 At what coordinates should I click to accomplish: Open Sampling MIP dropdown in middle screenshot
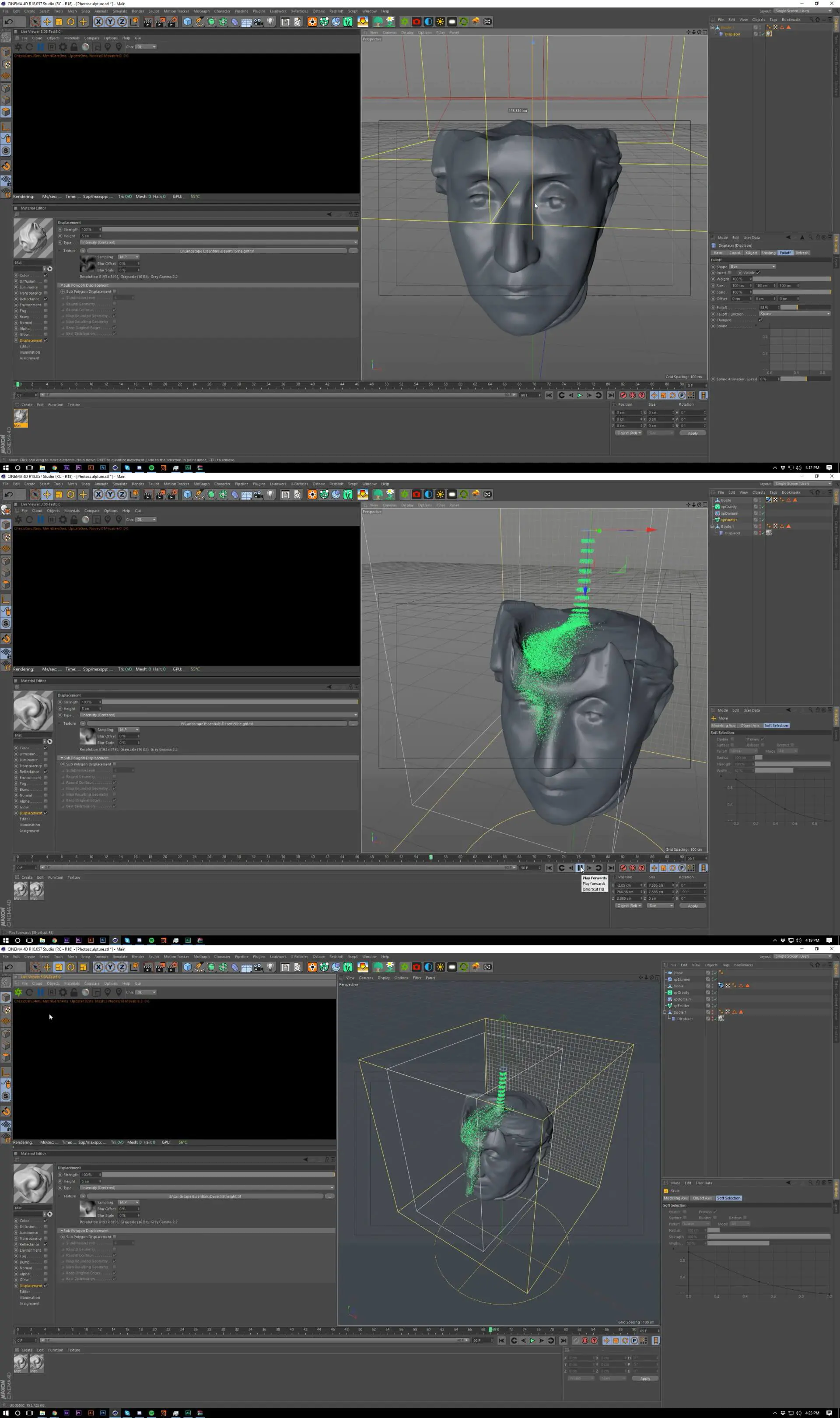click(129, 730)
